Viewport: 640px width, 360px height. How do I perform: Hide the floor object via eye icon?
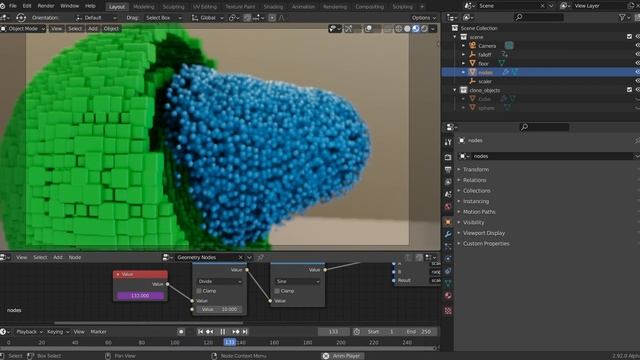(638, 63)
